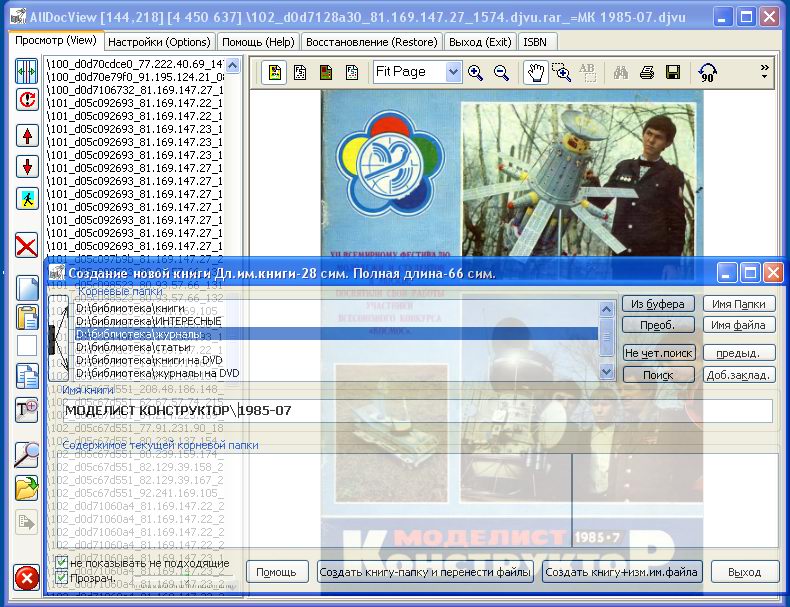Open the Fit Page zoom dropdown

click(453, 72)
